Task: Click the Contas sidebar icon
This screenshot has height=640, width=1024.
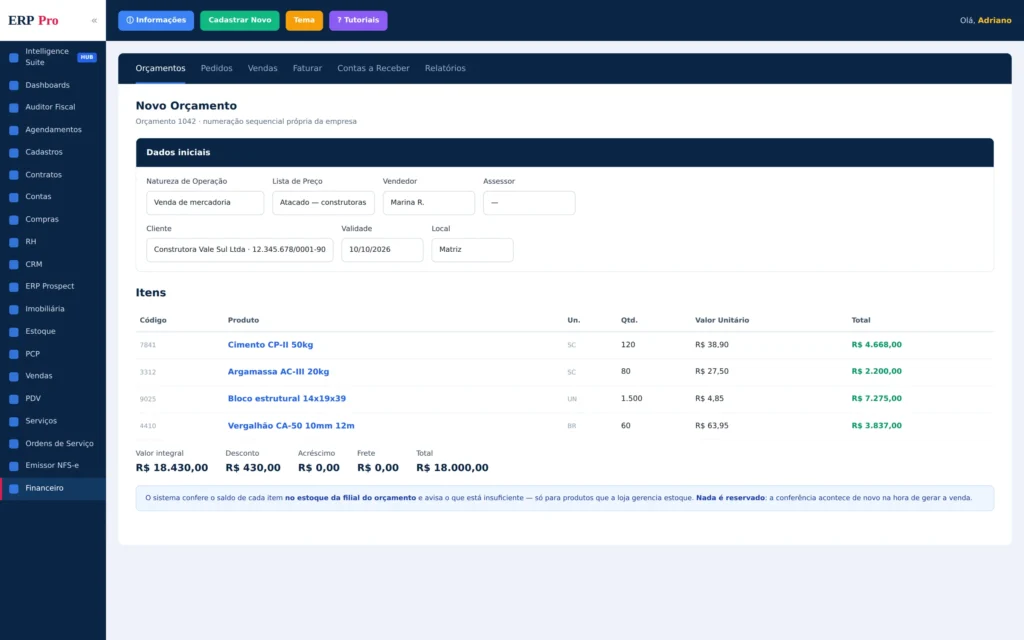Action: pos(14,197)
